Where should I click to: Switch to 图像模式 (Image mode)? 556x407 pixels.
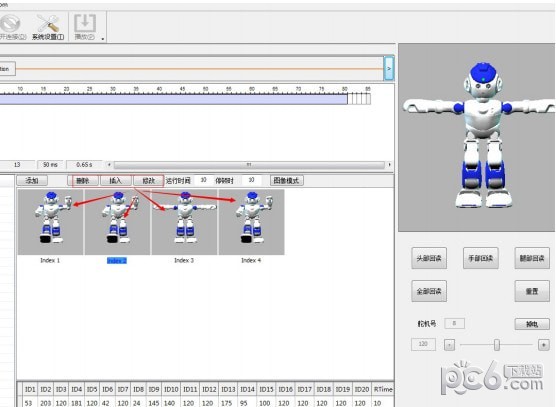[x=287, y=180]
